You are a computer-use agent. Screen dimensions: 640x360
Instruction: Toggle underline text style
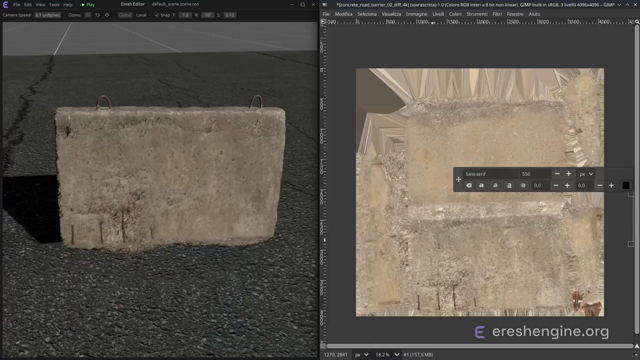coord(509,185)
